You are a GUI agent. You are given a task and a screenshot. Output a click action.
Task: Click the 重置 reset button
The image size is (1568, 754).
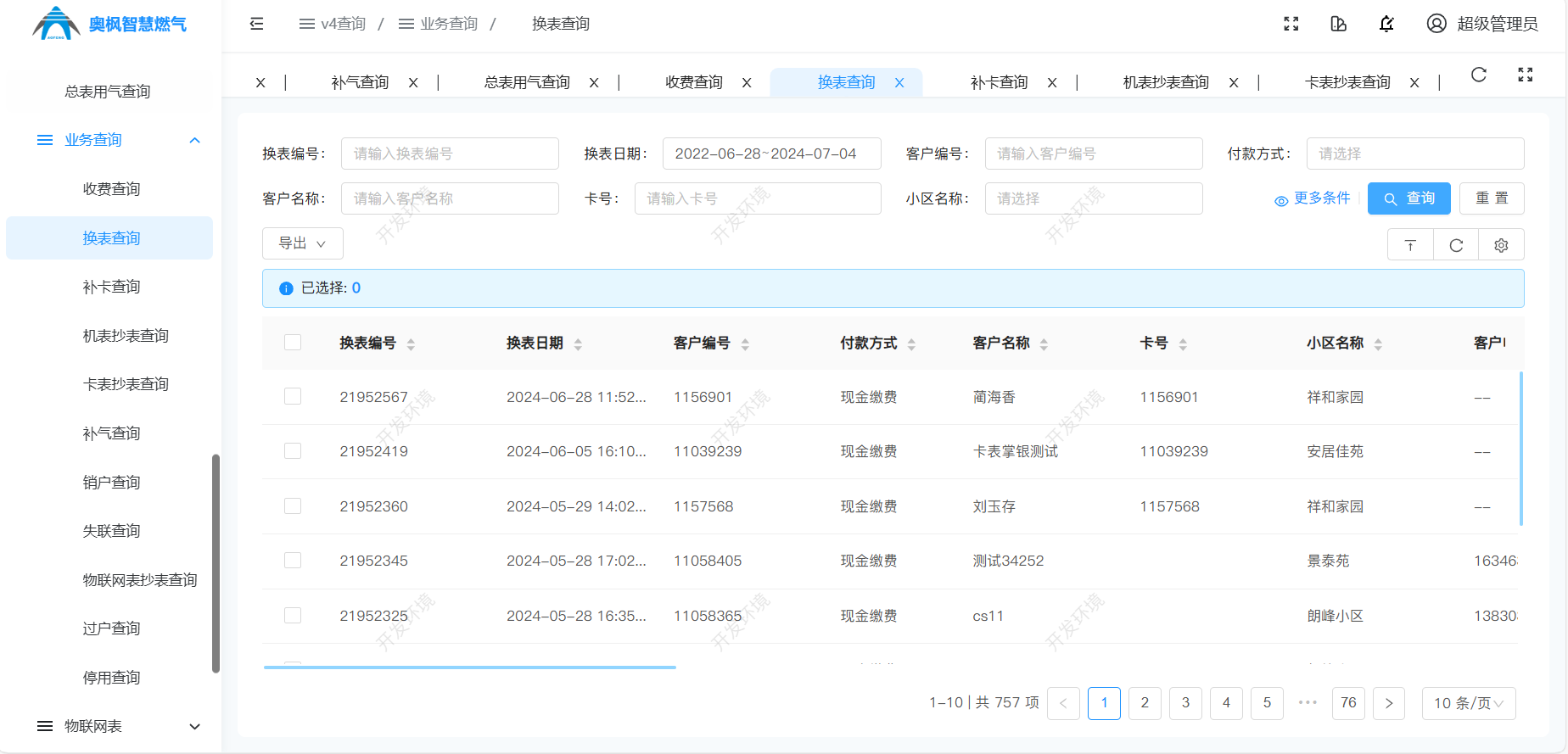1492,198
